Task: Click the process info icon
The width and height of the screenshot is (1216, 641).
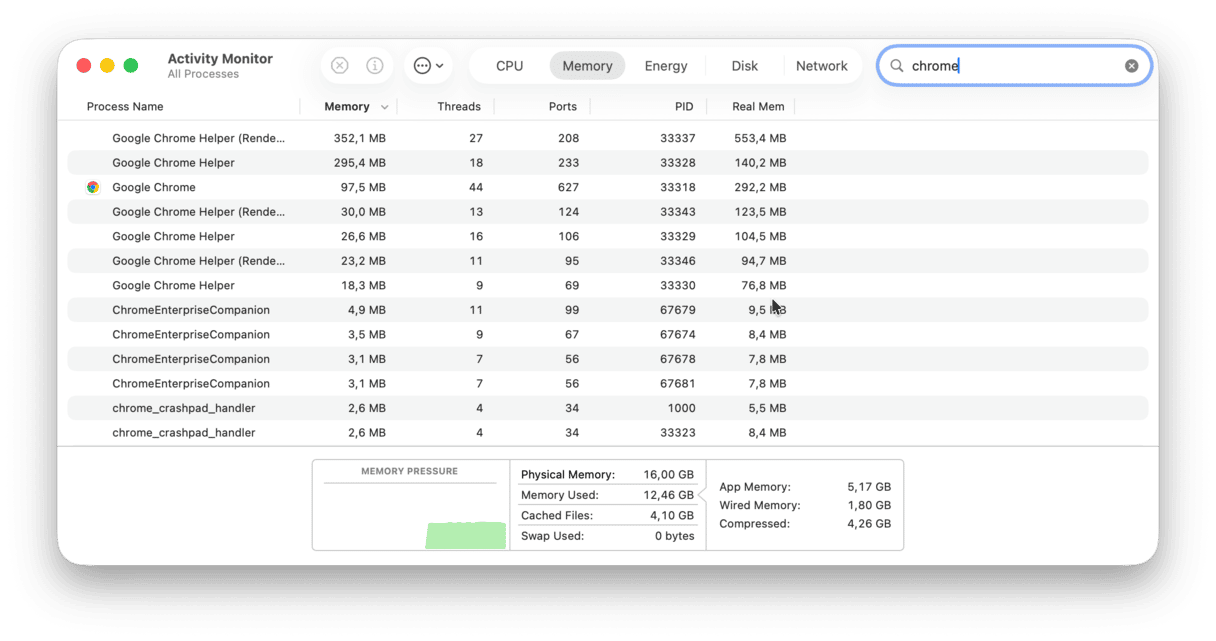Action: (375, 66)
